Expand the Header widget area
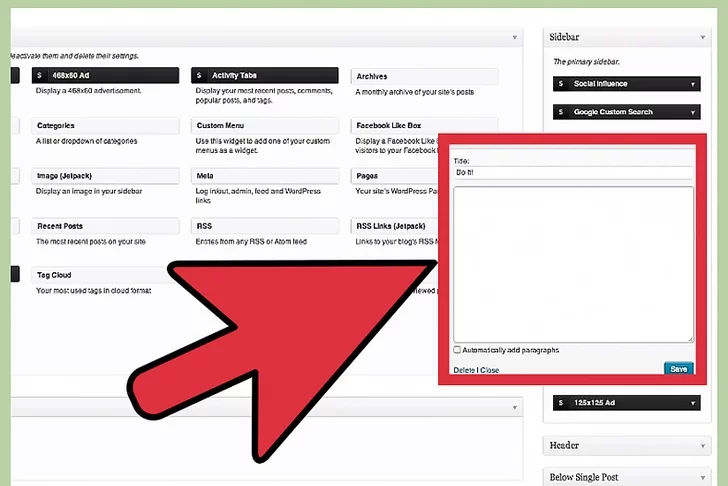The width and height of the screenshot is (728, 486). (x=706, y=445)
